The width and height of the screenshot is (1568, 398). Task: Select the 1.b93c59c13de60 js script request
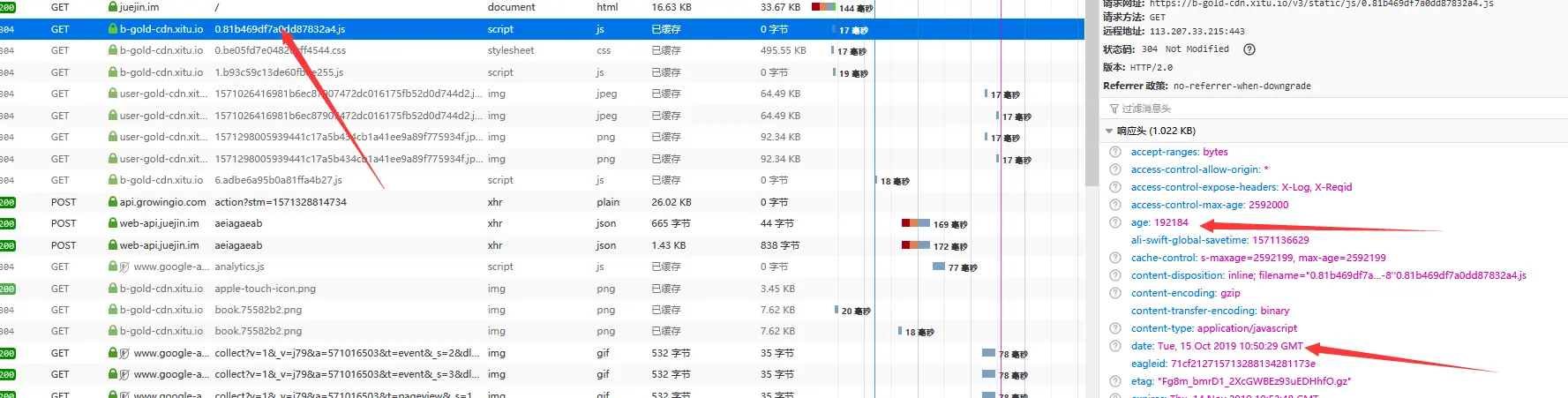542,72
